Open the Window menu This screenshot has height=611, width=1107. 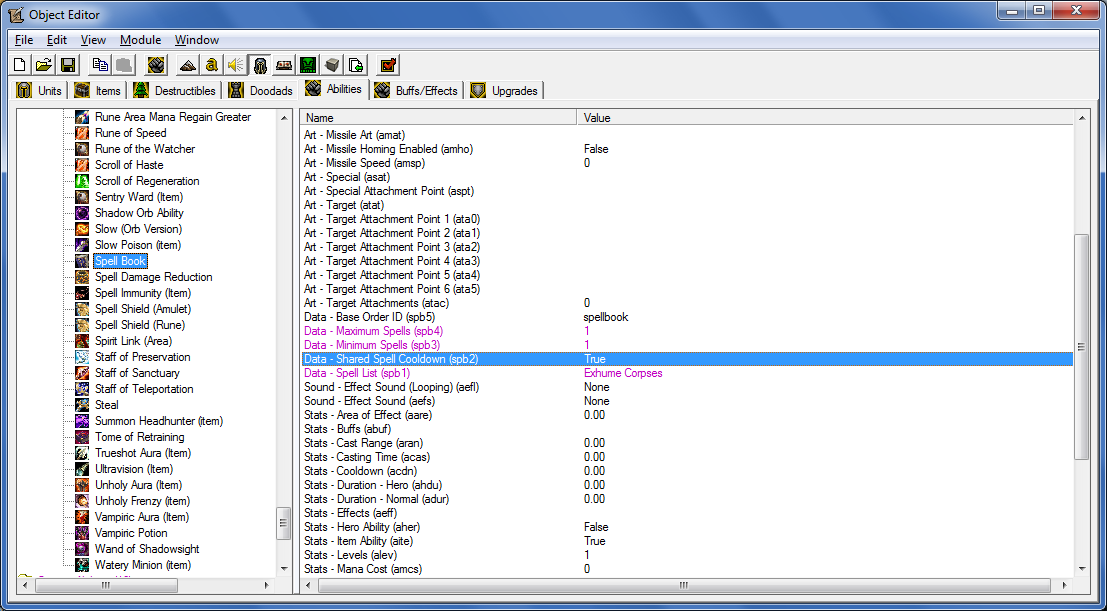pyautogui.click(x=197, y=40)
